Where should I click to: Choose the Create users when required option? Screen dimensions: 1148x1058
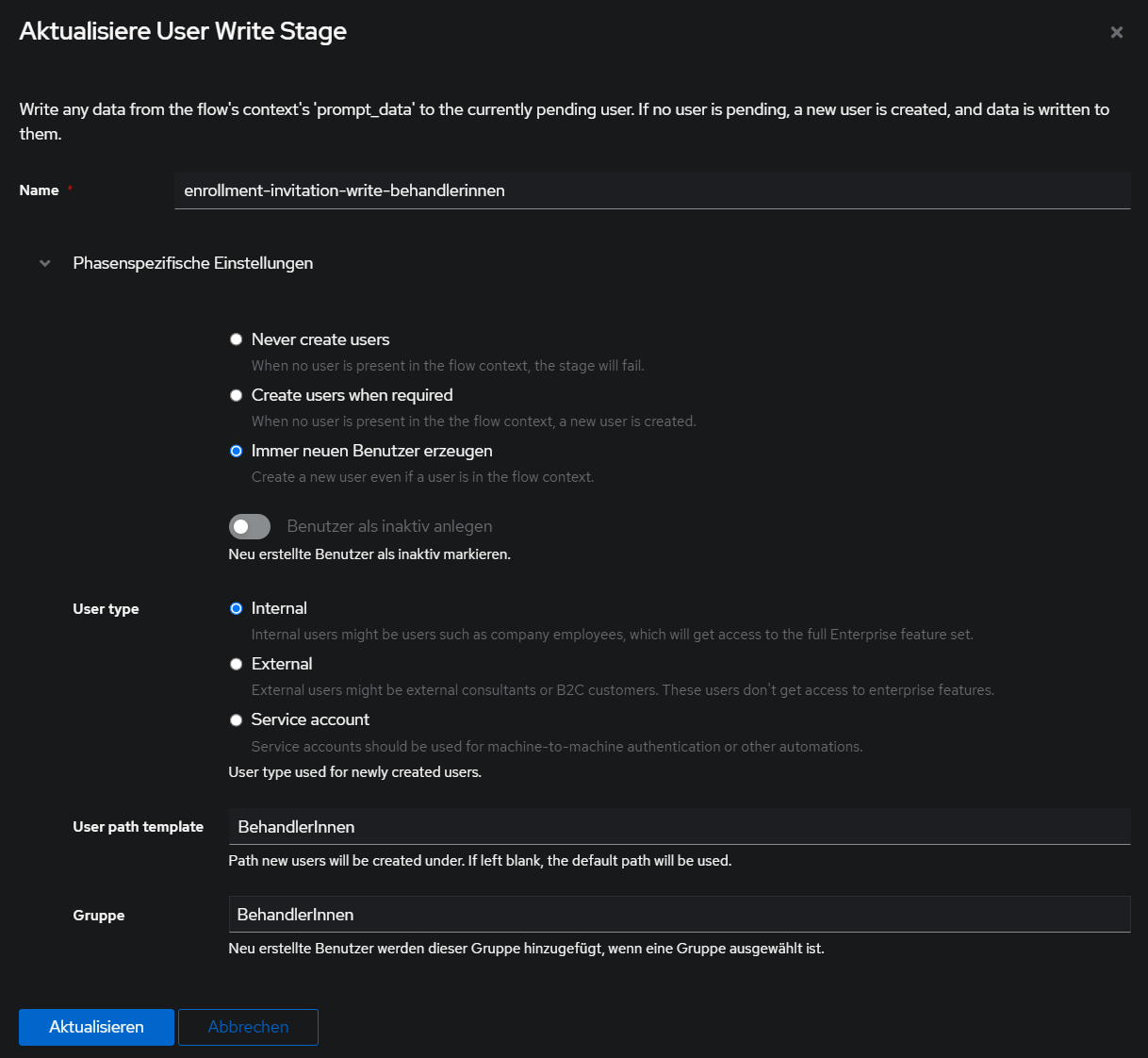coord(237,395)
